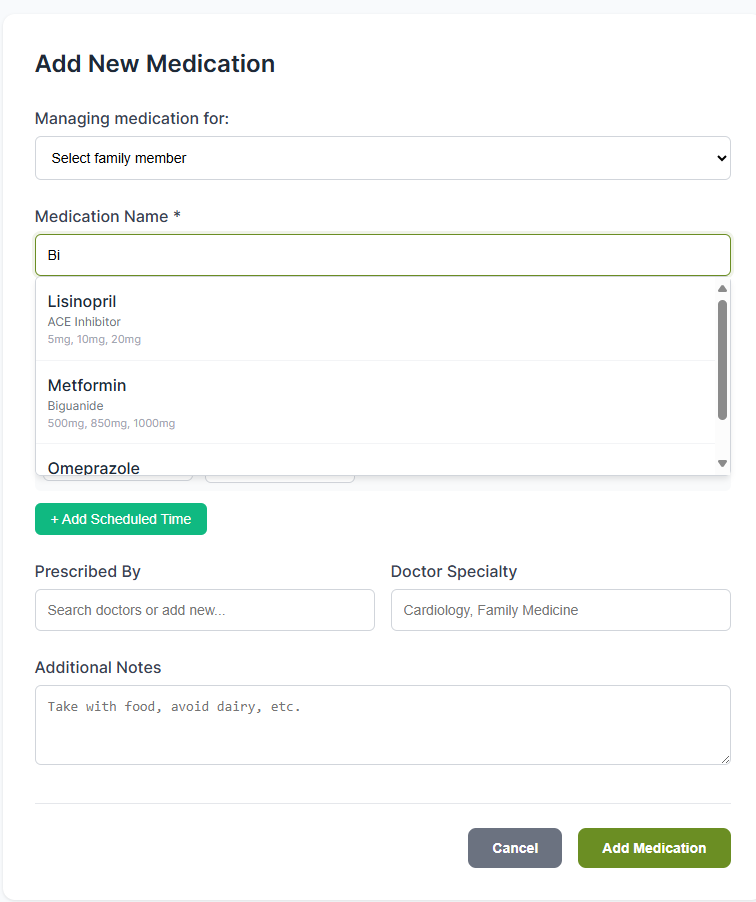Click the Metformin dosage text 500mg, 850mg, 1000mg
This screenshot has width=756, height=902.
[x=111, y=424]
